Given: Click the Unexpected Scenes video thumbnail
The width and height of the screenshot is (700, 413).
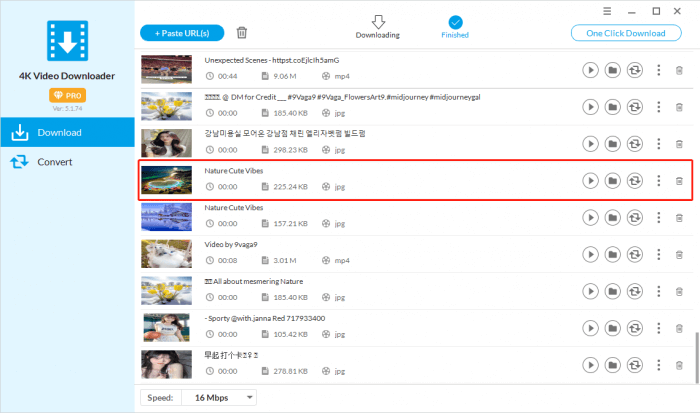Looking at the screenshot, I should click(x=166, y=69).
